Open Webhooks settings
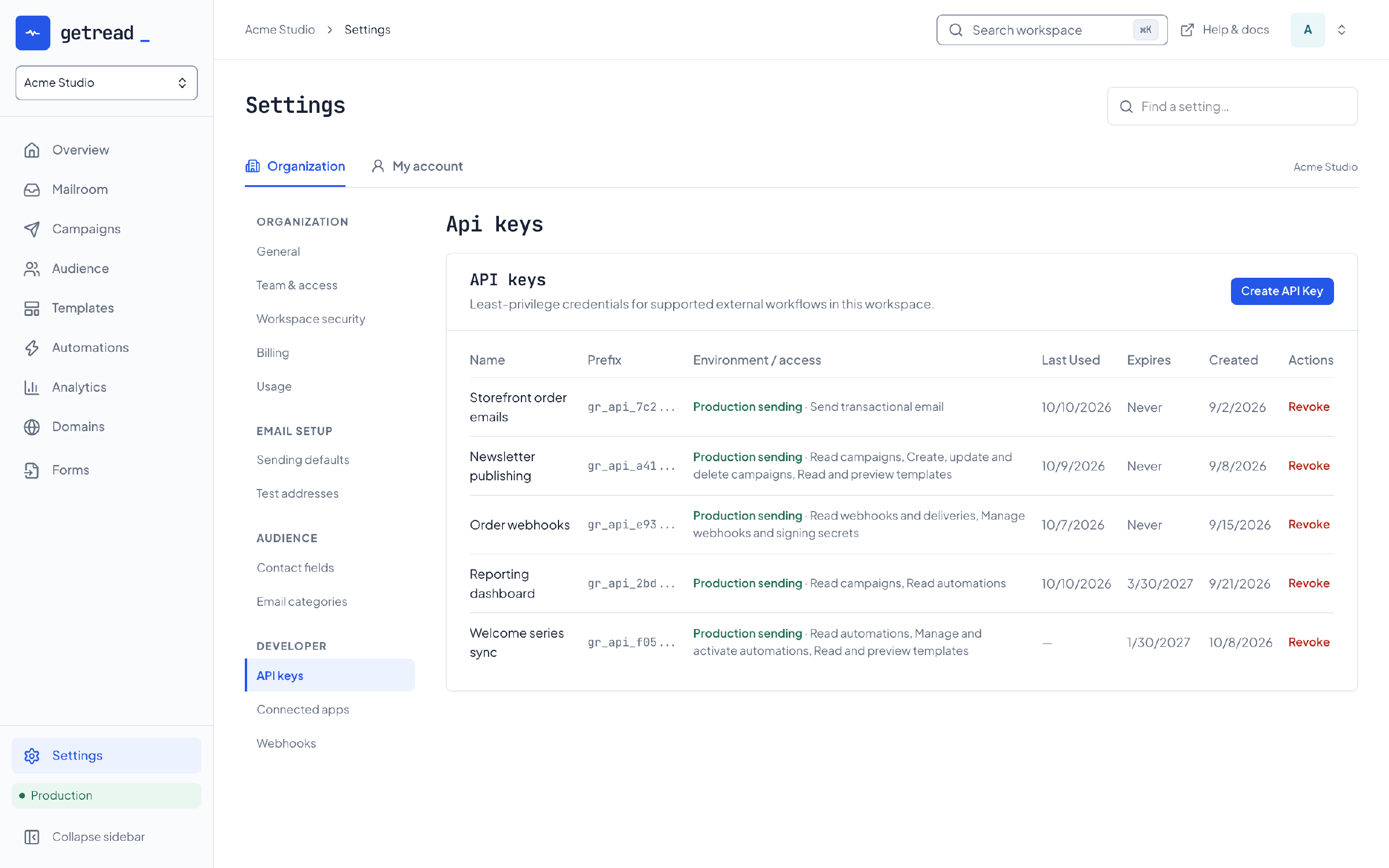 point(286,744)
